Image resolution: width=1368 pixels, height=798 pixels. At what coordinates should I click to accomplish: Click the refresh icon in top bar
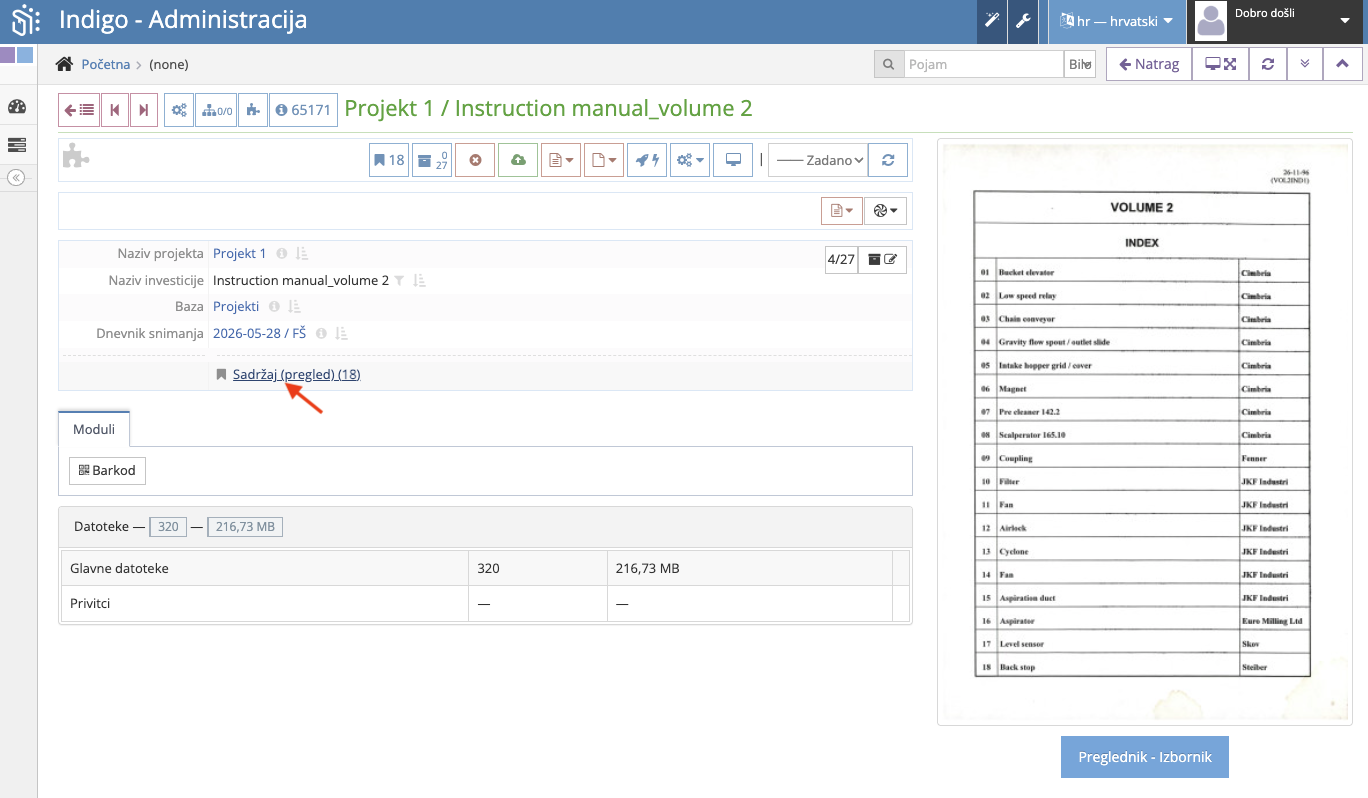click(x=1268, y=64)
